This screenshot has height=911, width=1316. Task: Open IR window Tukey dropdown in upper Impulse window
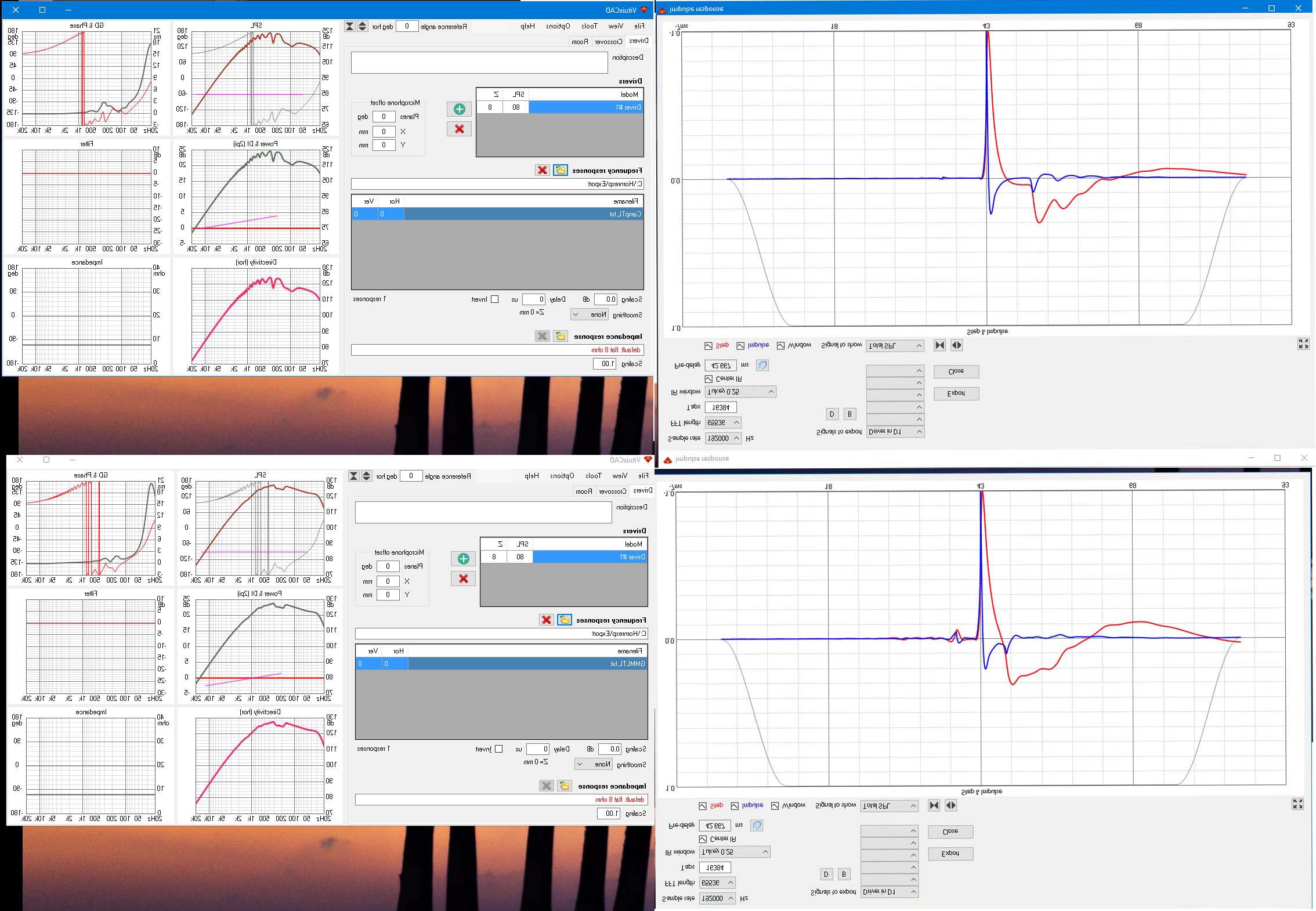740,392
